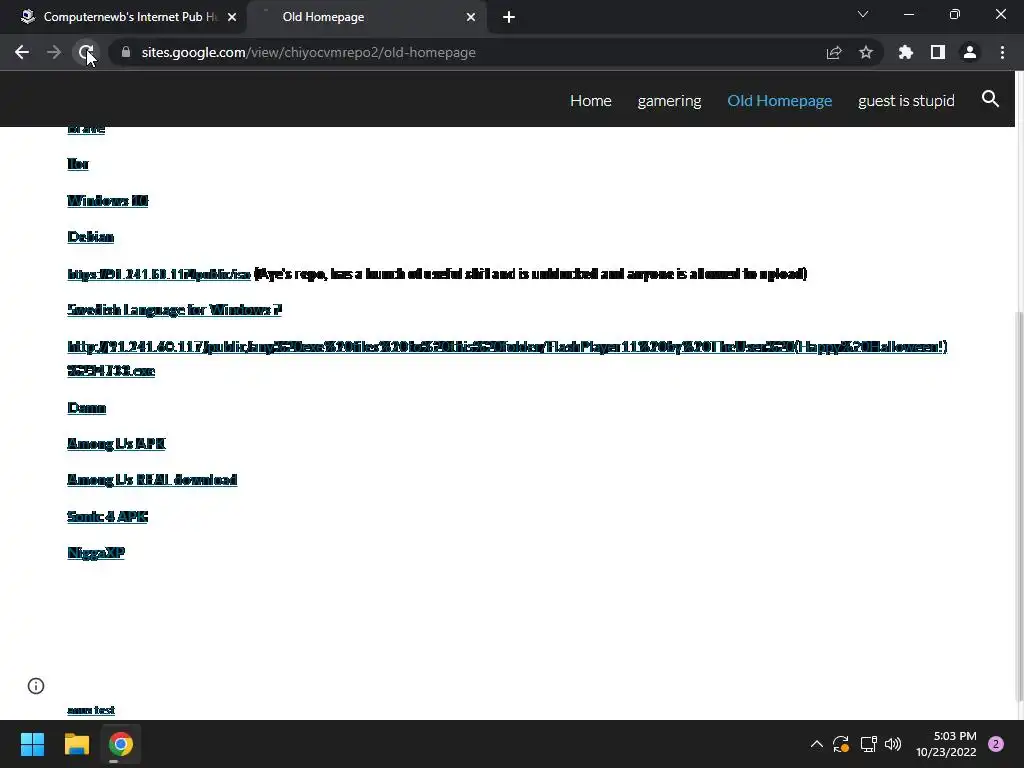1024x768 pixels.
Task: Toggle the browser side panel
Action: 938,52
